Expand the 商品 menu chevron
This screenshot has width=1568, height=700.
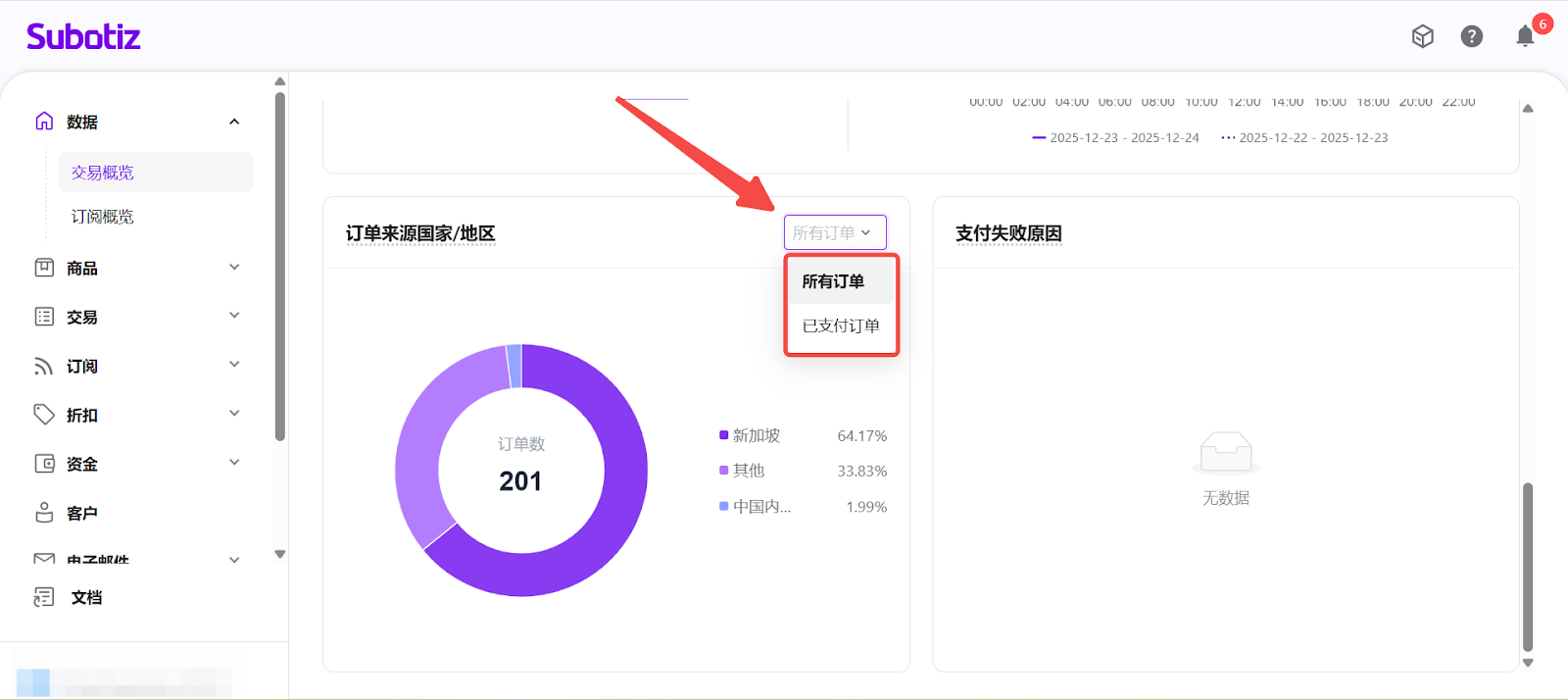[234, 268]
